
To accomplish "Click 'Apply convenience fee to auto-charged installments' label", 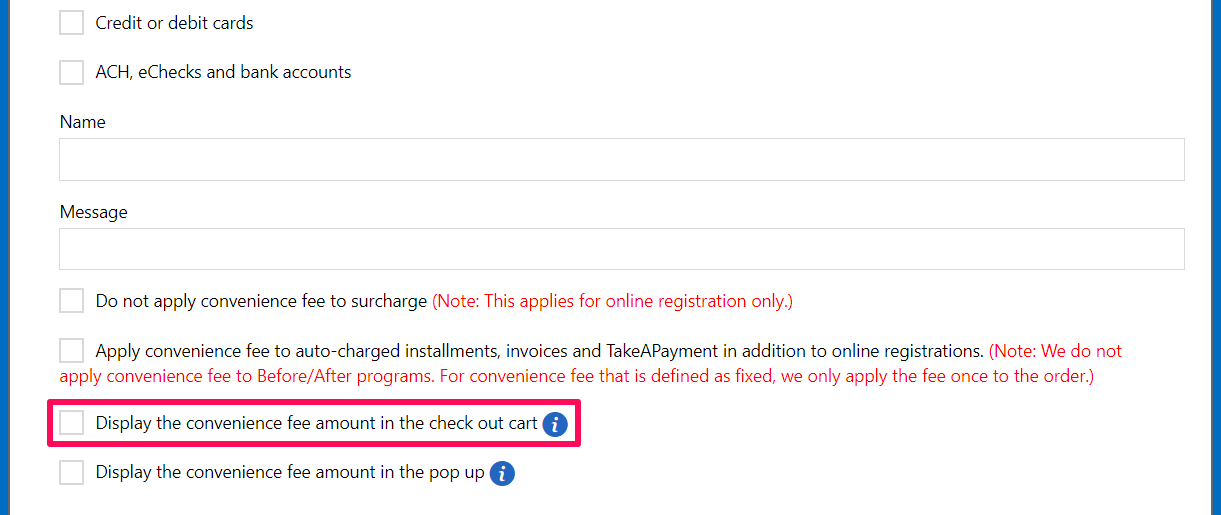I will coord(540,351).
